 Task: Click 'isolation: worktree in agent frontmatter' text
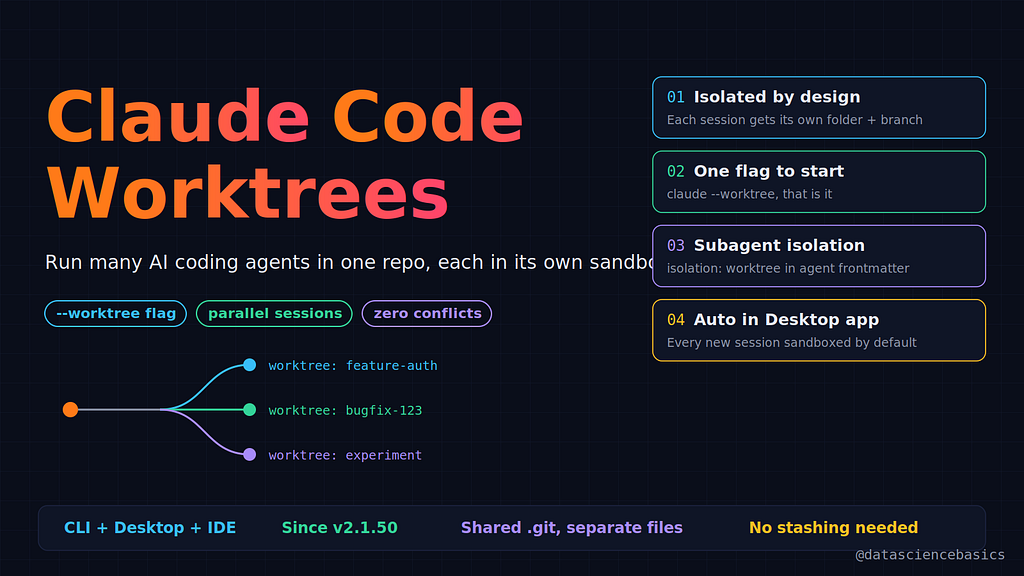click(x=788, y=268)
